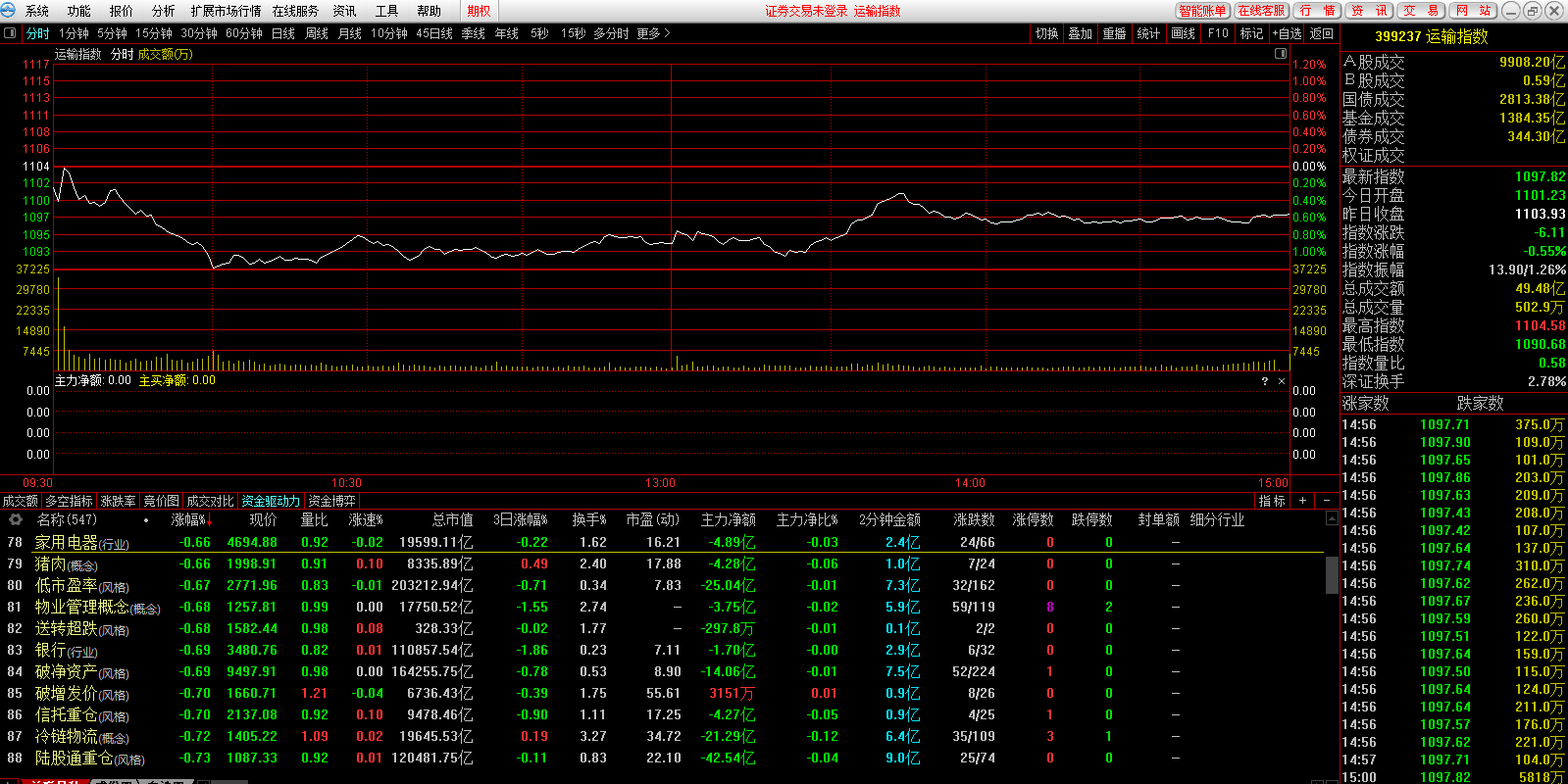Click the 智能账单 button
Viewport: 1568px width, 784px height.
coord(1202,11)
